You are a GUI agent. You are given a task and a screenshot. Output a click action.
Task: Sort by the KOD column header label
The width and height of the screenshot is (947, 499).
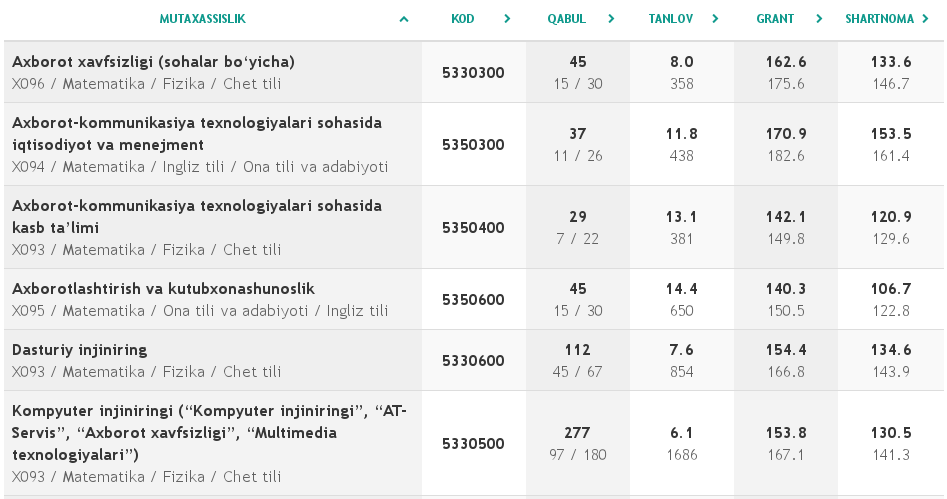click(x=462, y=19)
